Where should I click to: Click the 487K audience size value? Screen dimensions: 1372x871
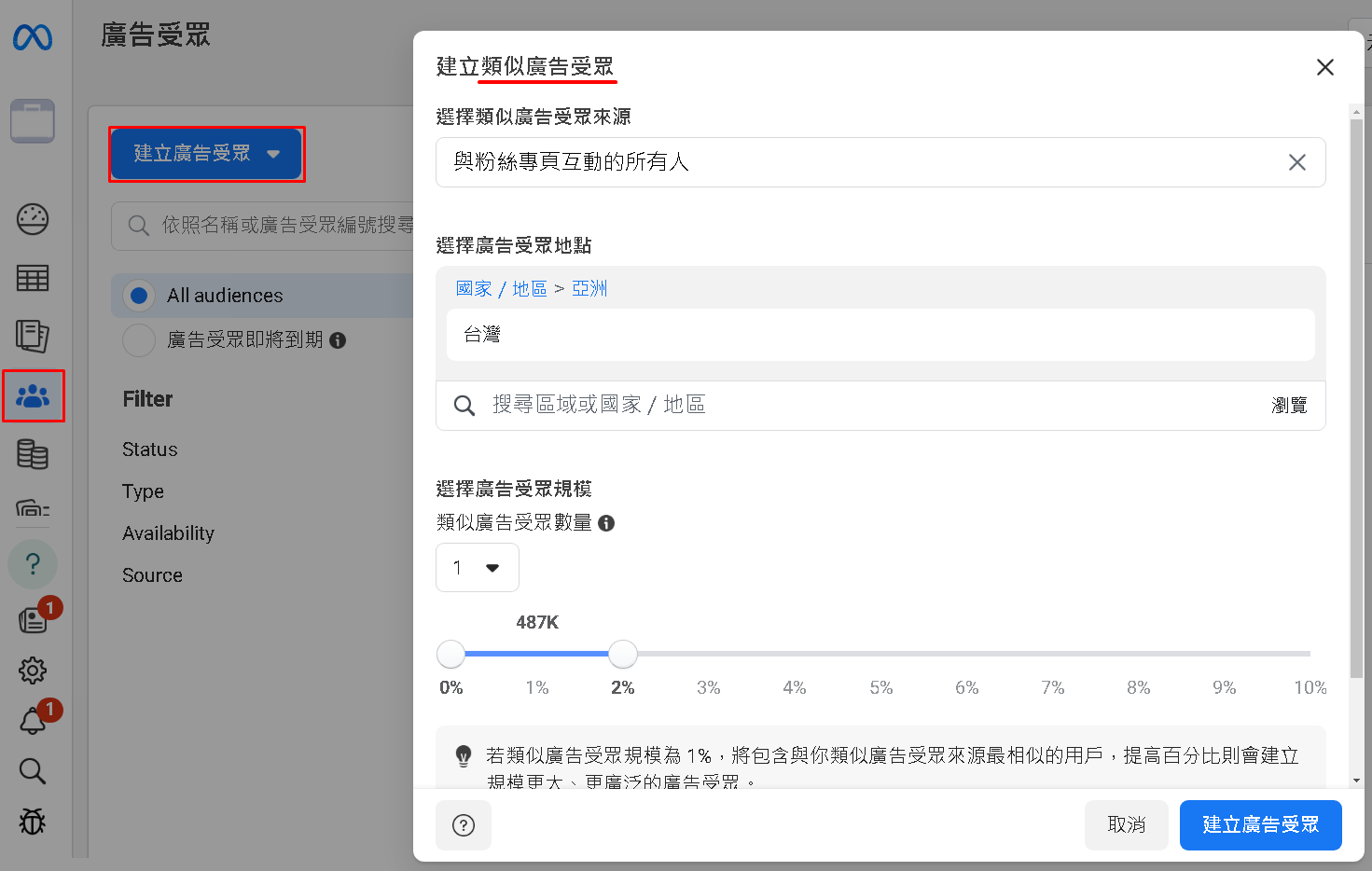click(x=537, y=623)
